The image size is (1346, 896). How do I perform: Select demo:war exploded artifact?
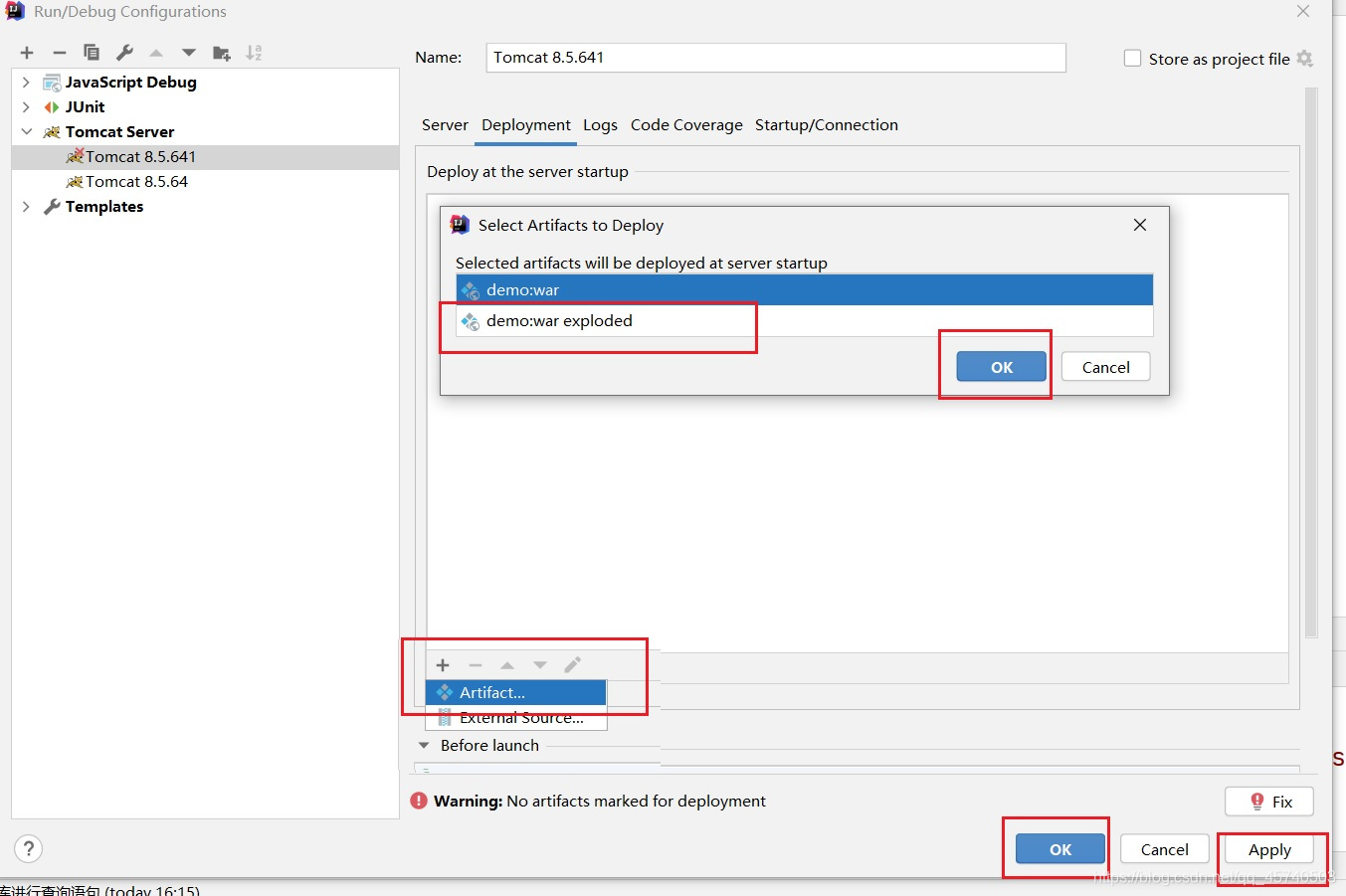(804, 321)
